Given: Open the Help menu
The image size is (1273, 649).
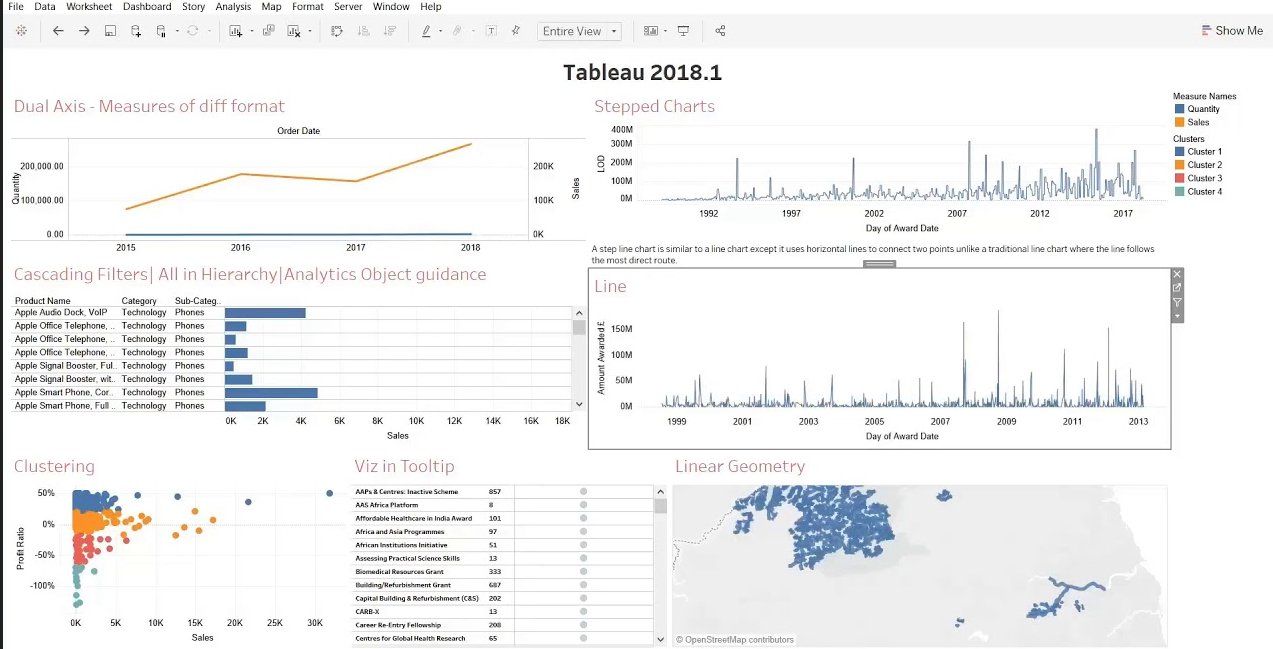Looking at the screenshot, I should 431,6.
